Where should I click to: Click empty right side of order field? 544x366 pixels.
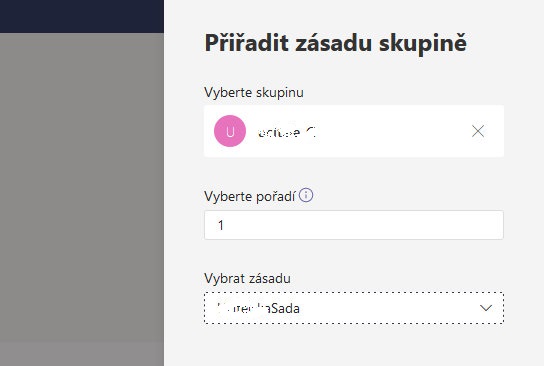click(416, 225)
